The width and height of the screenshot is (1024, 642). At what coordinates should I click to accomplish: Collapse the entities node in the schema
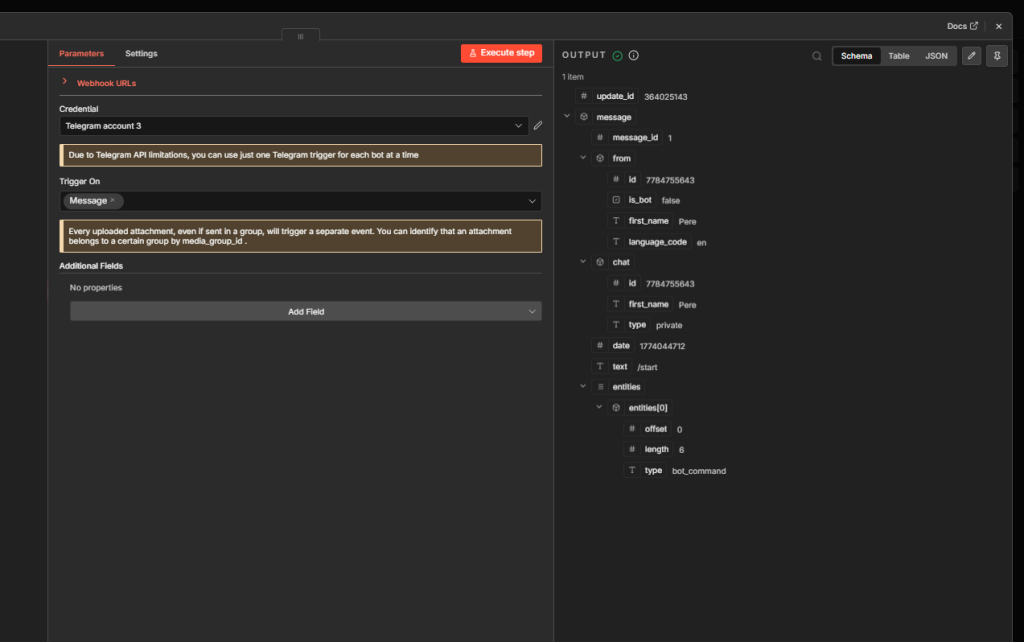(583, 386)
